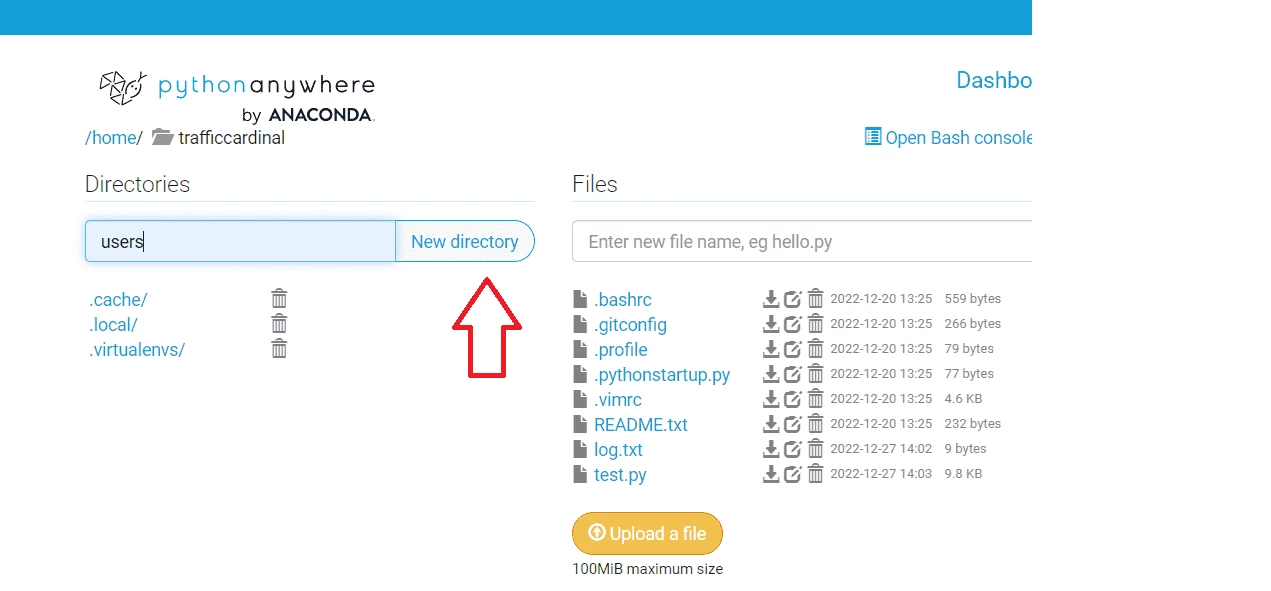Click Upload a file button

(647, 533)
